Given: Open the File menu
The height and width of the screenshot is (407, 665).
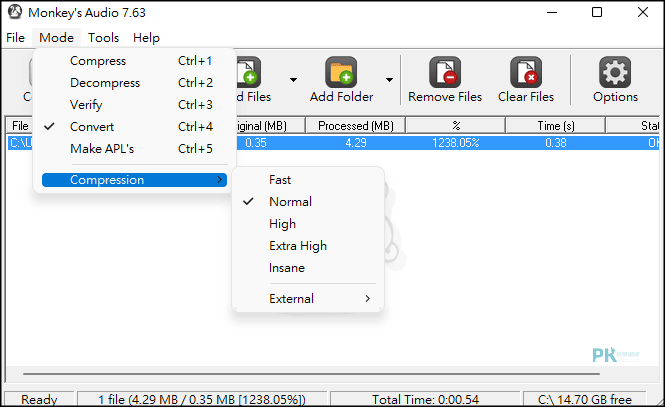Looking at the screenshot, I should click(16, 38).
